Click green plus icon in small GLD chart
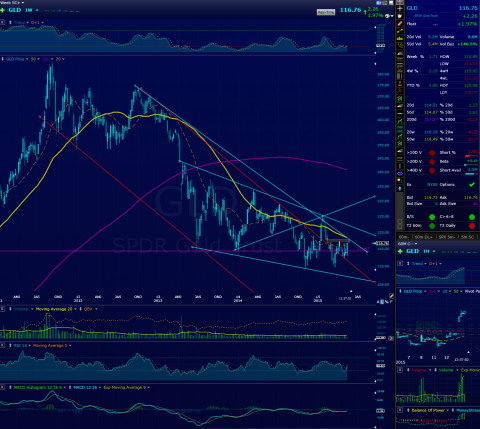 click(x=400, y=251)
